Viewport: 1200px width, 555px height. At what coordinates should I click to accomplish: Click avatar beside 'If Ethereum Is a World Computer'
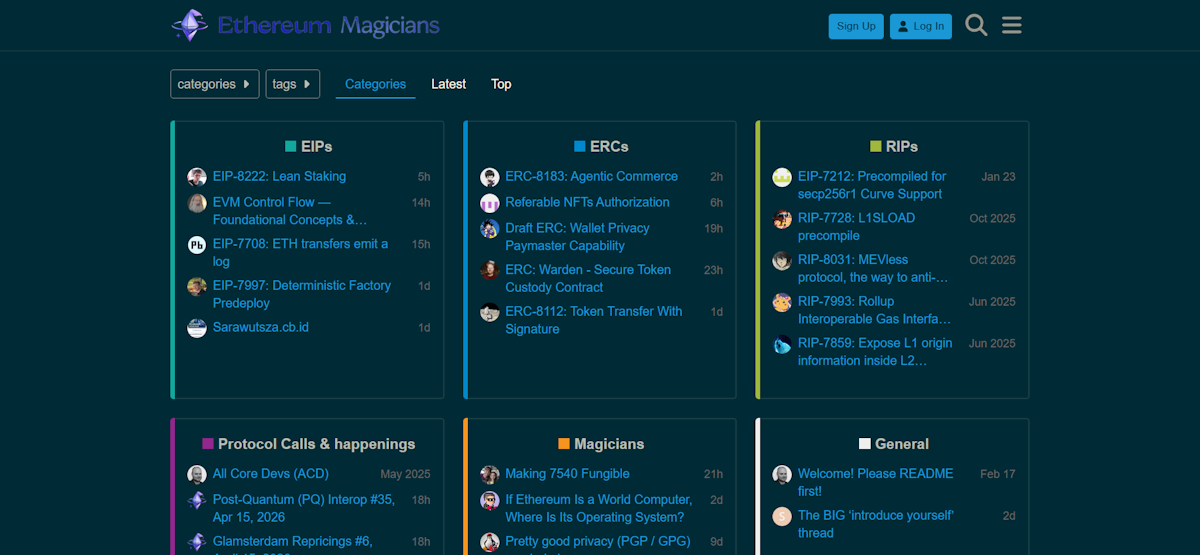(x=490, y=501)
